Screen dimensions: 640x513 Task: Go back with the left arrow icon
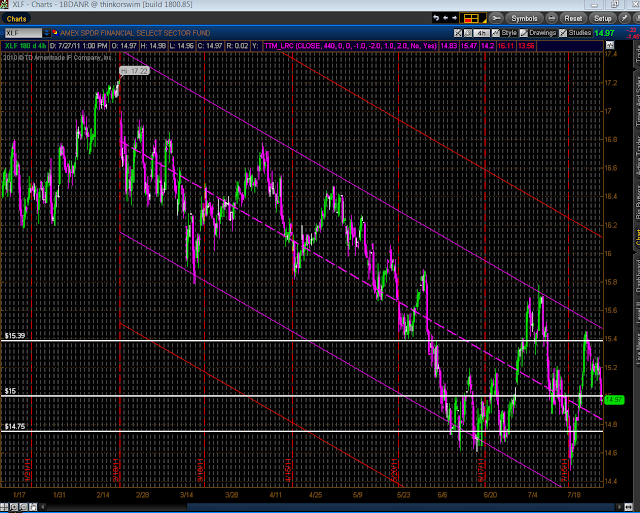coord(445,18)
